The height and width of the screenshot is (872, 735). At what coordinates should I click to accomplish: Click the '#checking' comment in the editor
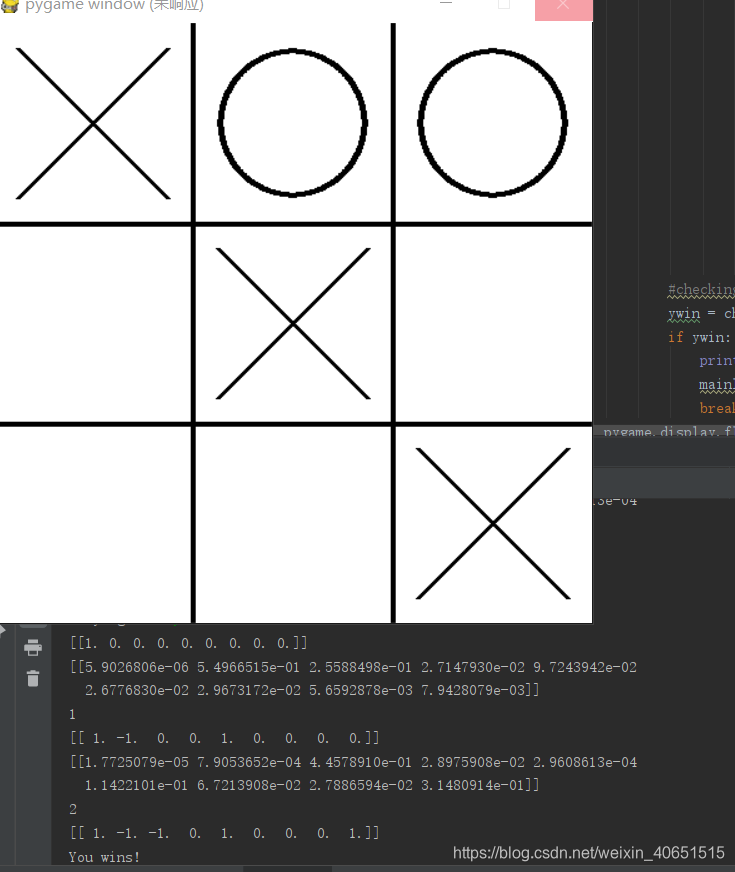coord(701,290)
